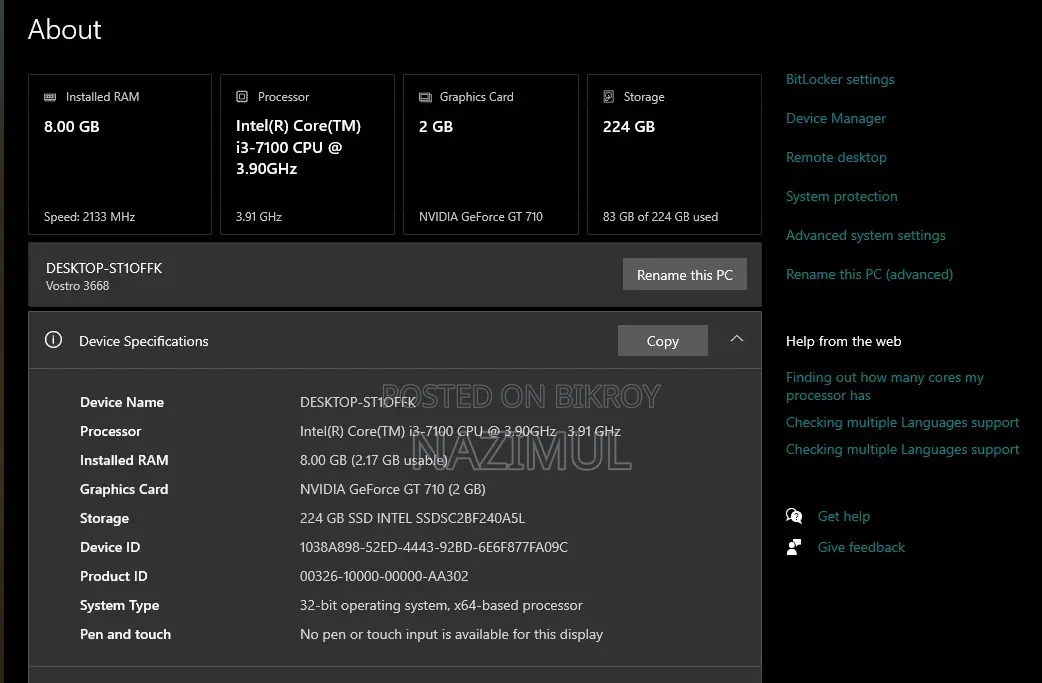Click the Give feedback link
The height and width of the screenshot is (683, 1042).
pyautogui.click(x=861, y=547)
